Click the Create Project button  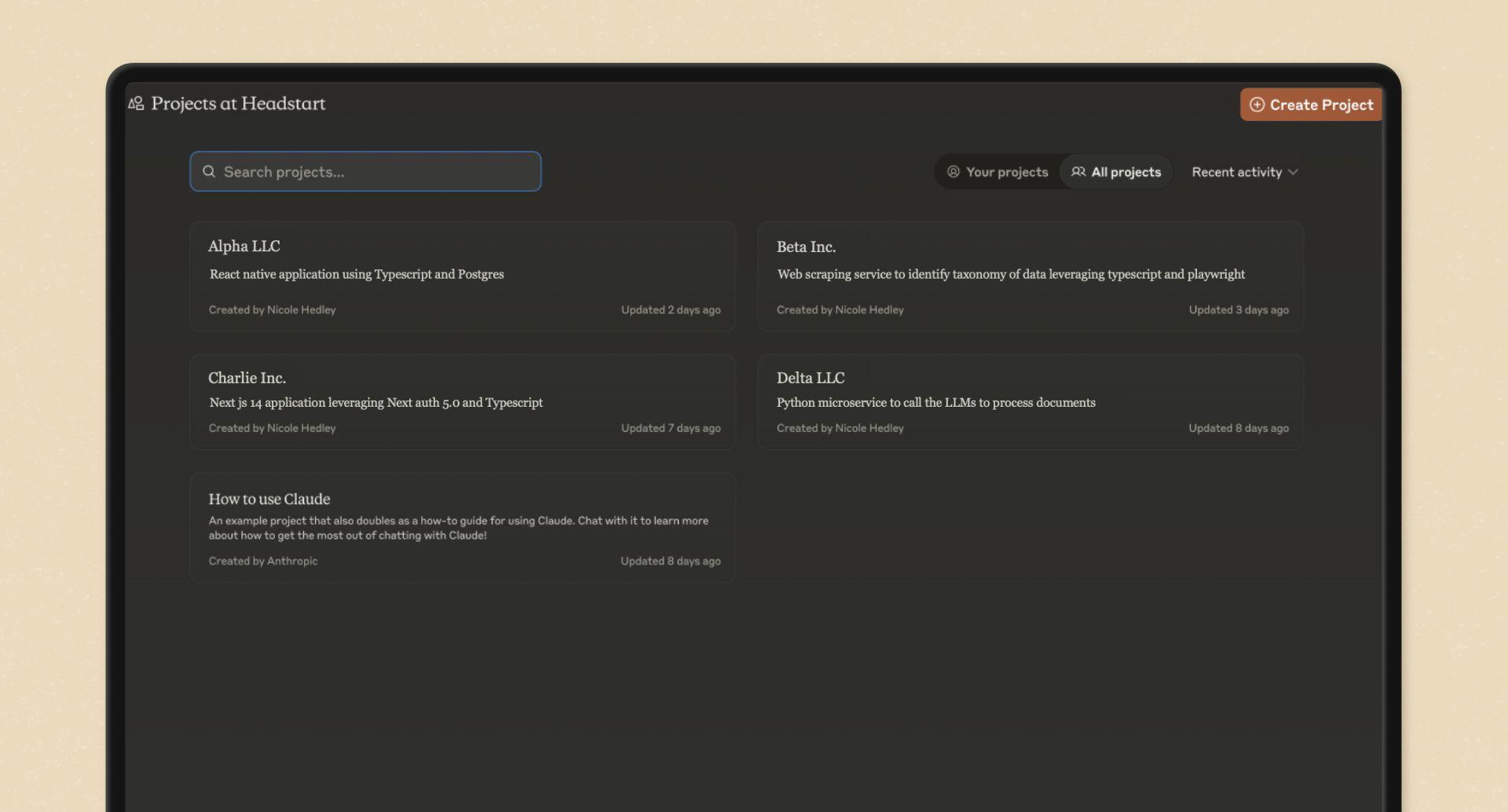point(1310,104)
